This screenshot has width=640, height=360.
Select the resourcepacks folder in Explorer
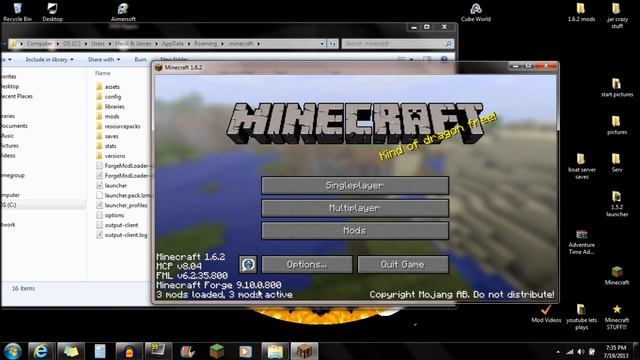(x=118, y=127)
